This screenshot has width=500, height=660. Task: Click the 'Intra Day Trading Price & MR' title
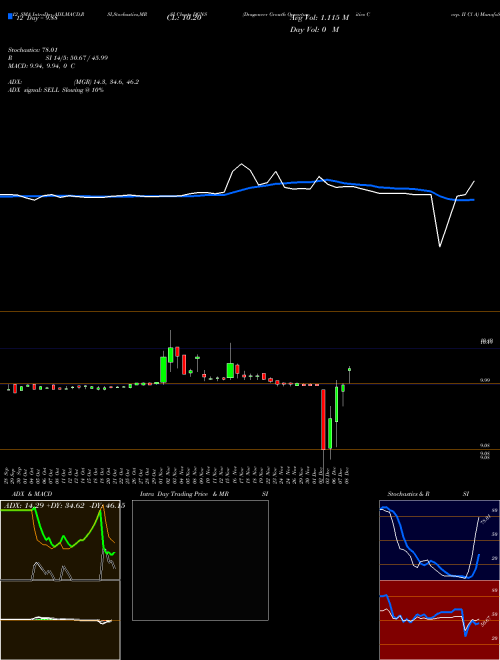[184, 494]
